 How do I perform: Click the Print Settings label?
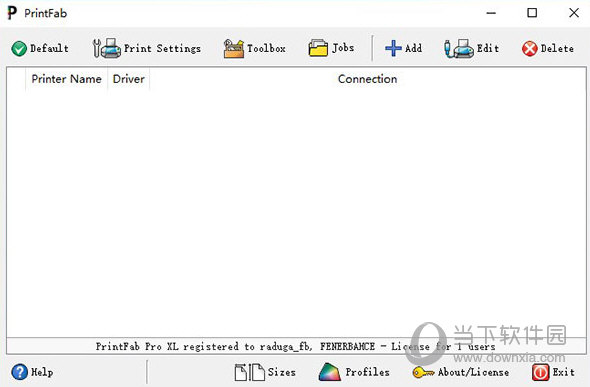pyautogui.click(x=162, y=49)
